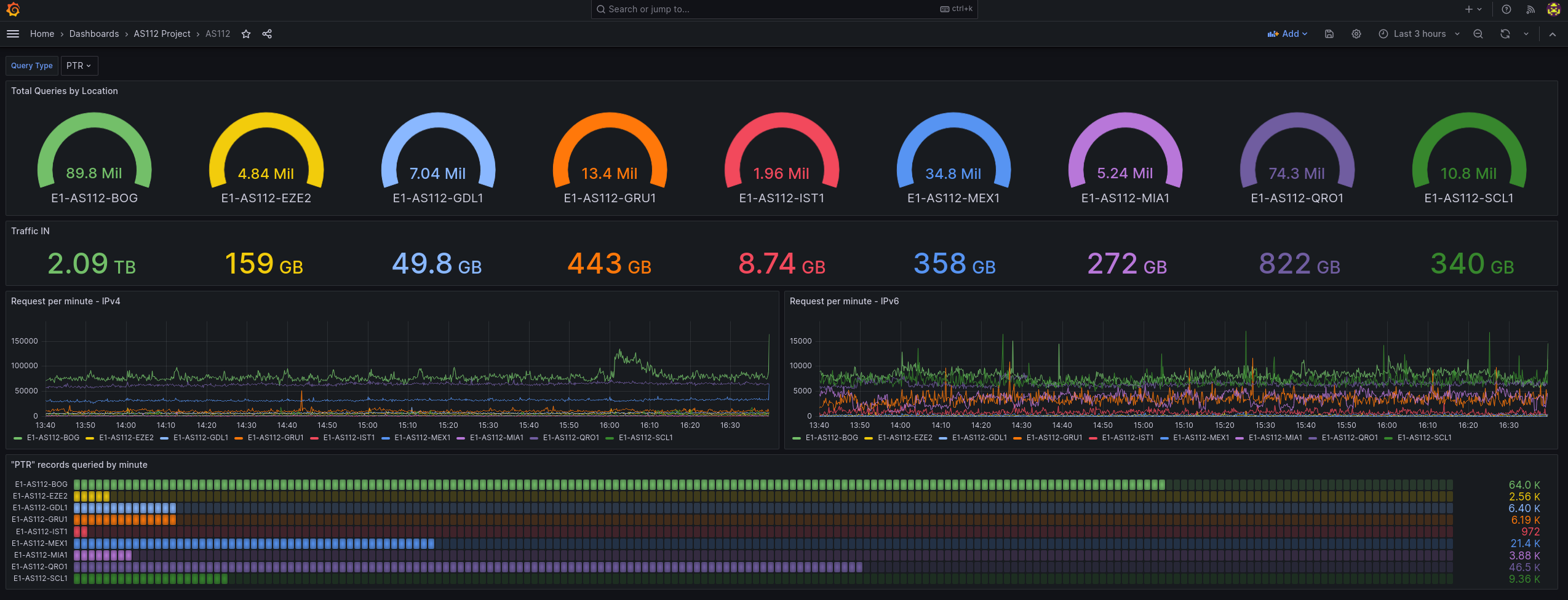Open the Query Type PTR dropdown
Viewport: 1568px width, 600px height.
(79, 66)
